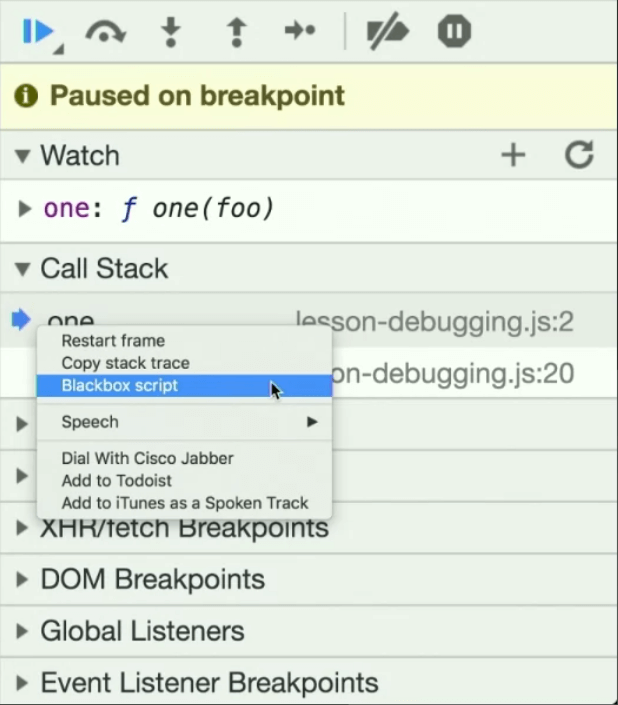Resume script execution
This screenshot has width=618, height=705.
coord(38,32)
